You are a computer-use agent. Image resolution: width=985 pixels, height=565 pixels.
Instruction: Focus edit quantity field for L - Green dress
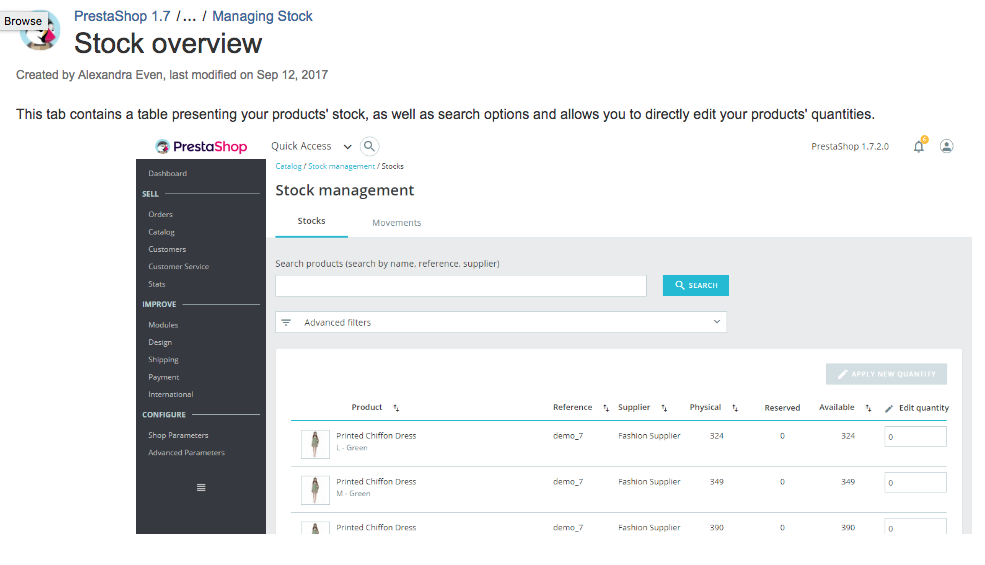point(915,437)
